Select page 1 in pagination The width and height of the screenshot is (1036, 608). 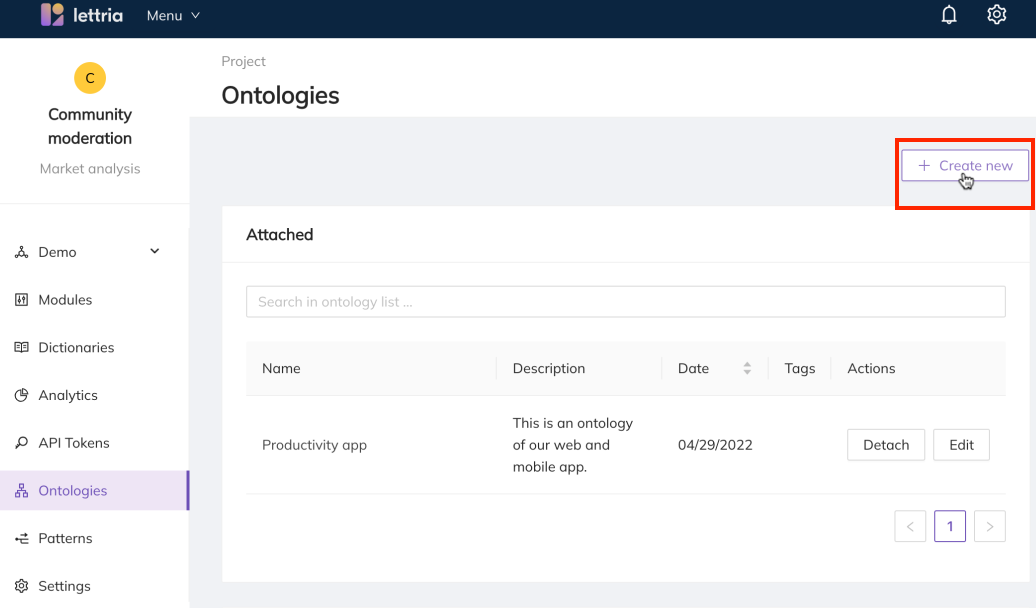click(x=950, y=526)
